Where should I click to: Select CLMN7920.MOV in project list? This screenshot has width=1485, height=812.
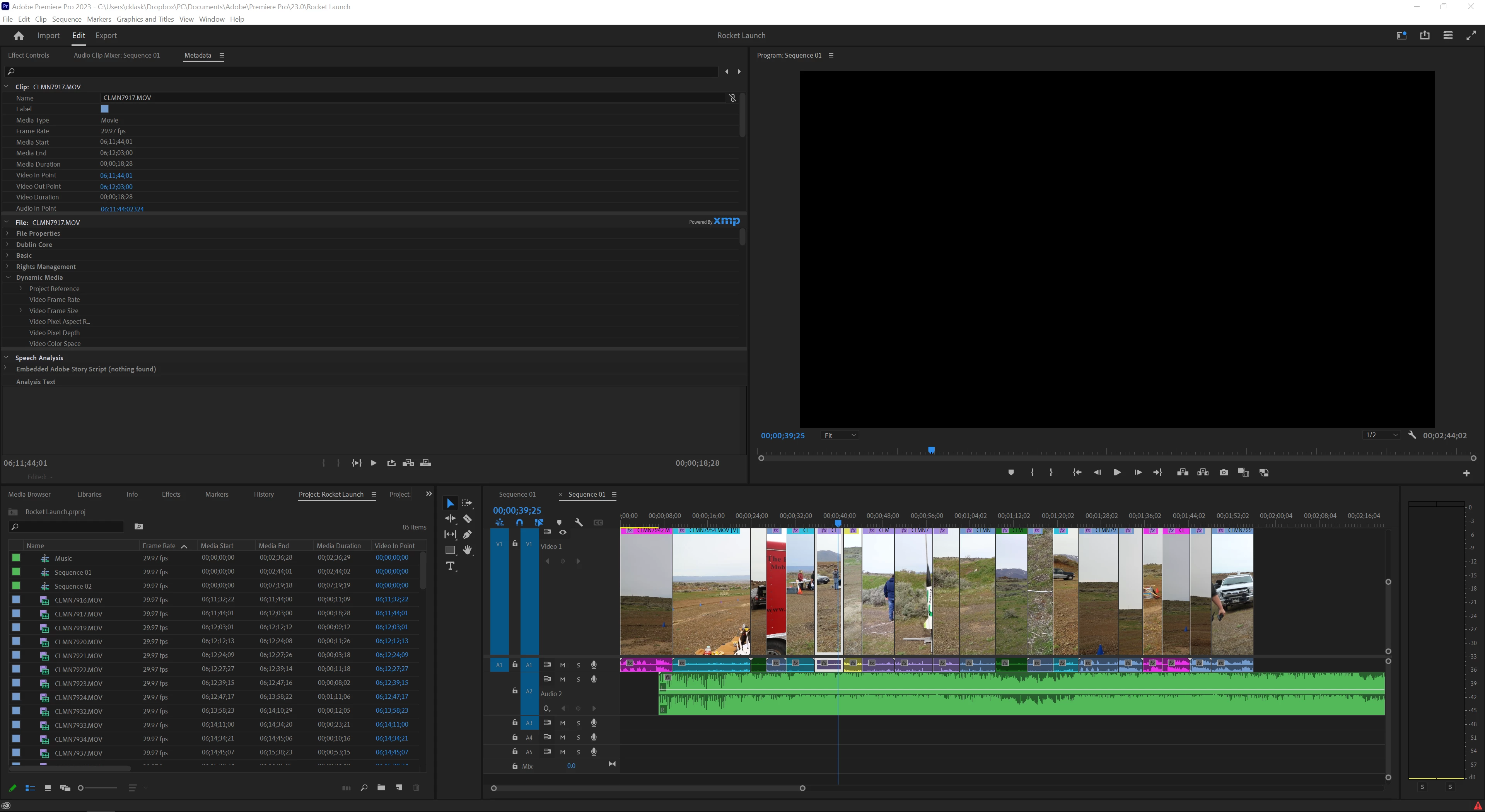(79, 642)
